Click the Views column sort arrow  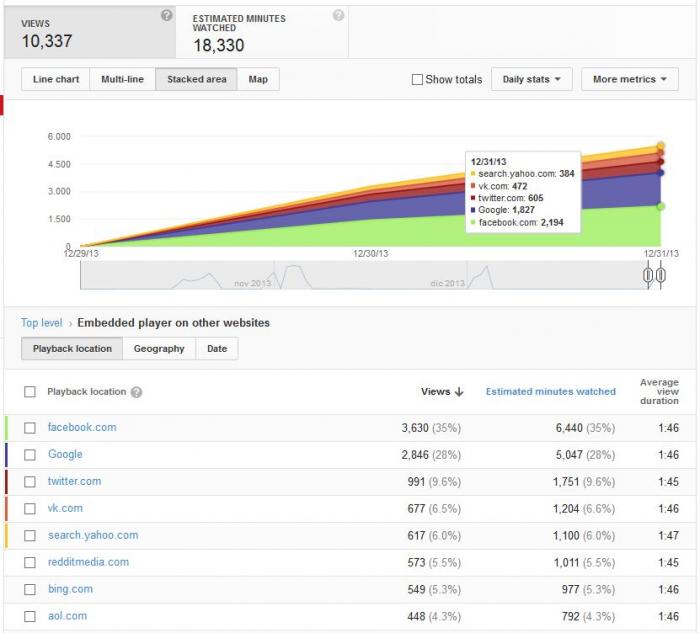click(x=459, y=392)
